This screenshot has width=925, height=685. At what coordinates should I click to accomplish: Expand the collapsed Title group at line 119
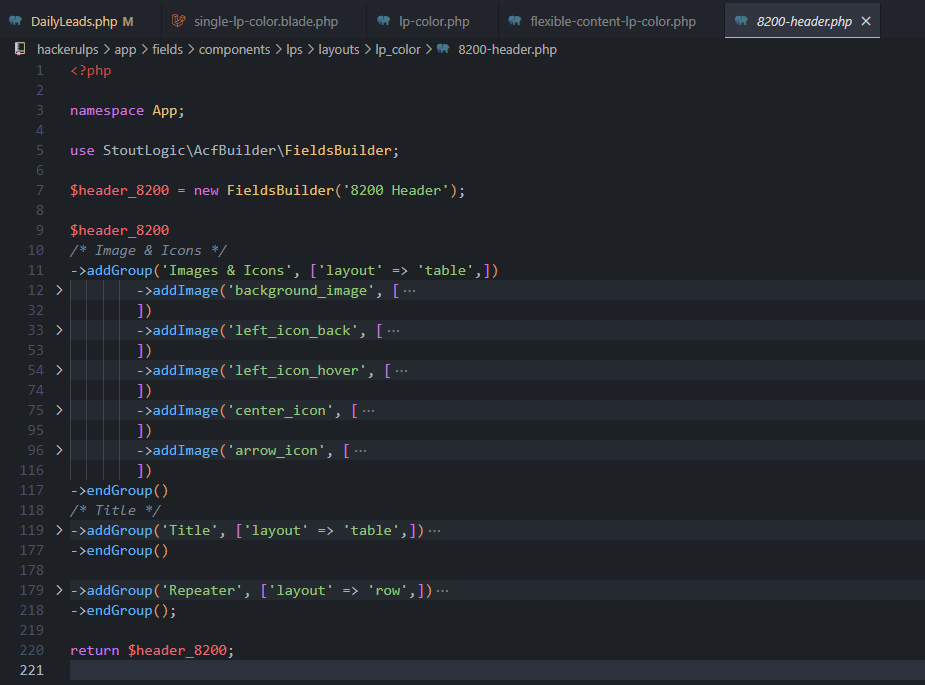coord(59,530)
